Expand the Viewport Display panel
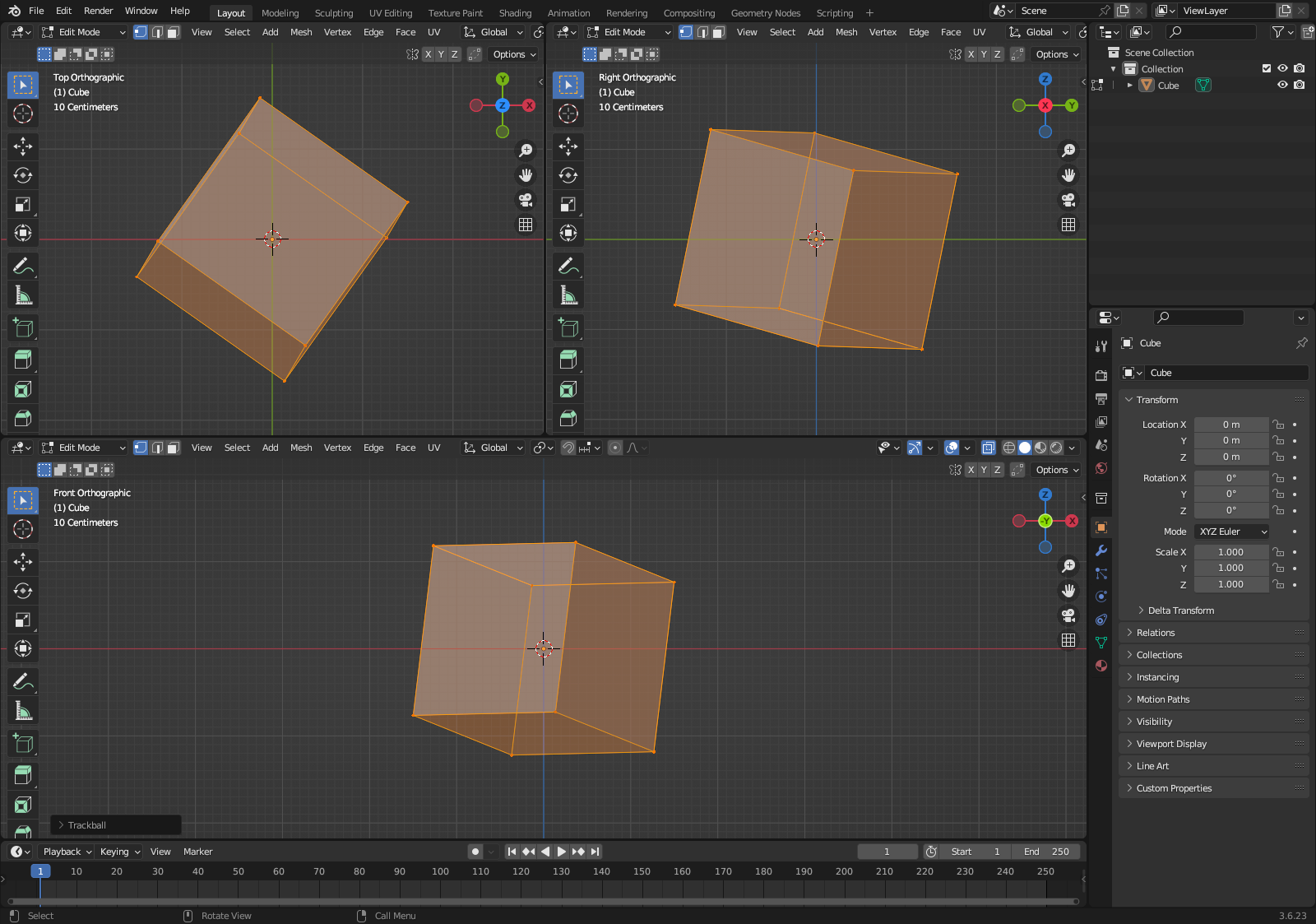 (1171, 744)
